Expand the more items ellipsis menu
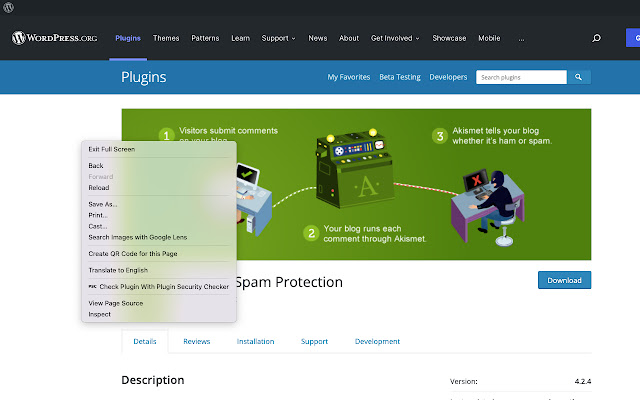Viewport: 640px width, 400px height. pyautogui.click(x=521, y=39)
